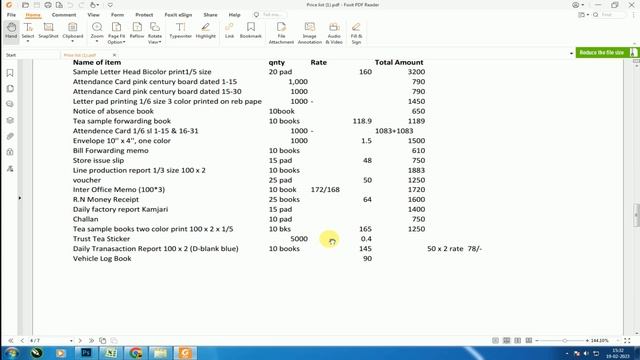Close the Price list PDF tab

(114, 55)
